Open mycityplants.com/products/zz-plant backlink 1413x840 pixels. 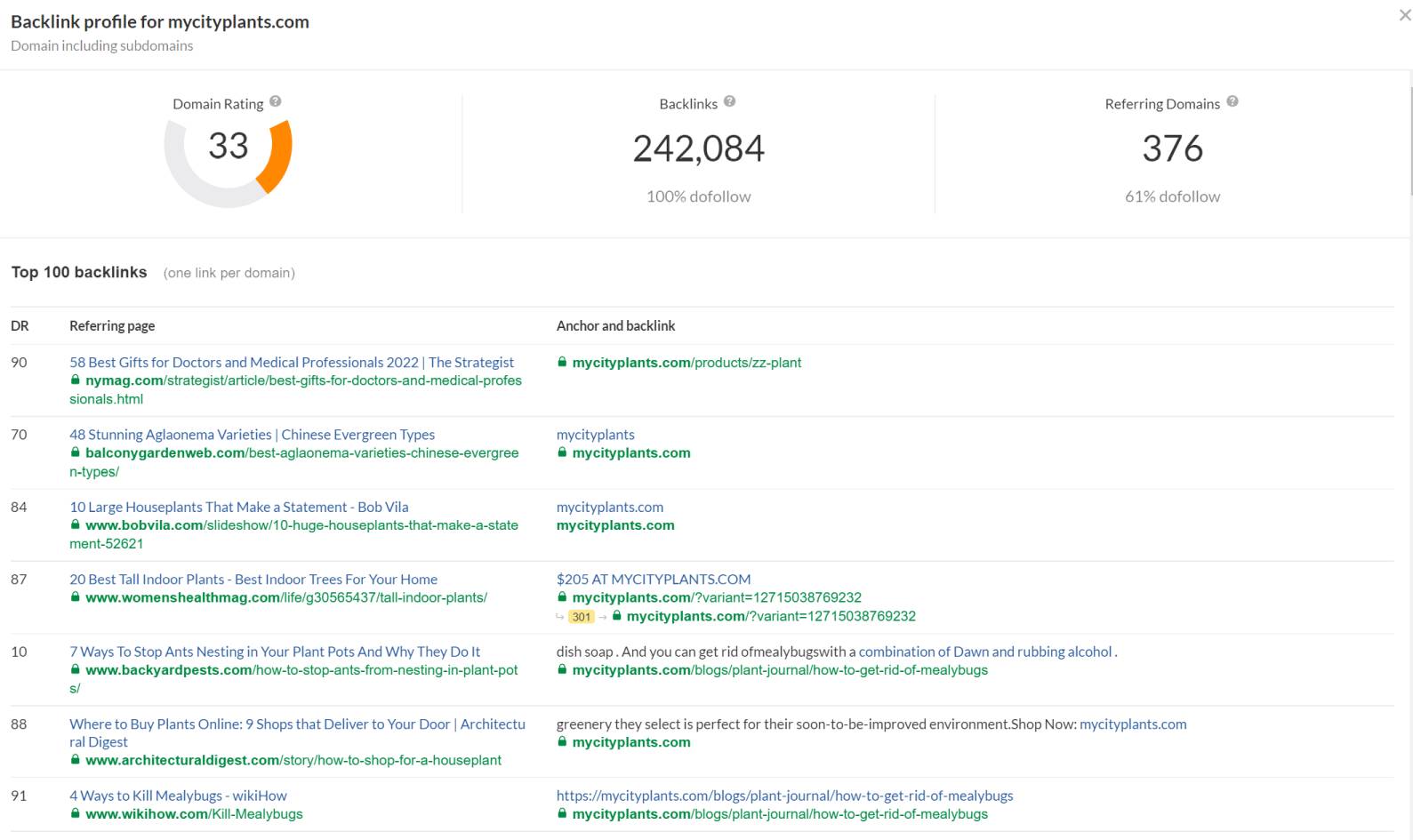click(686, 363)
